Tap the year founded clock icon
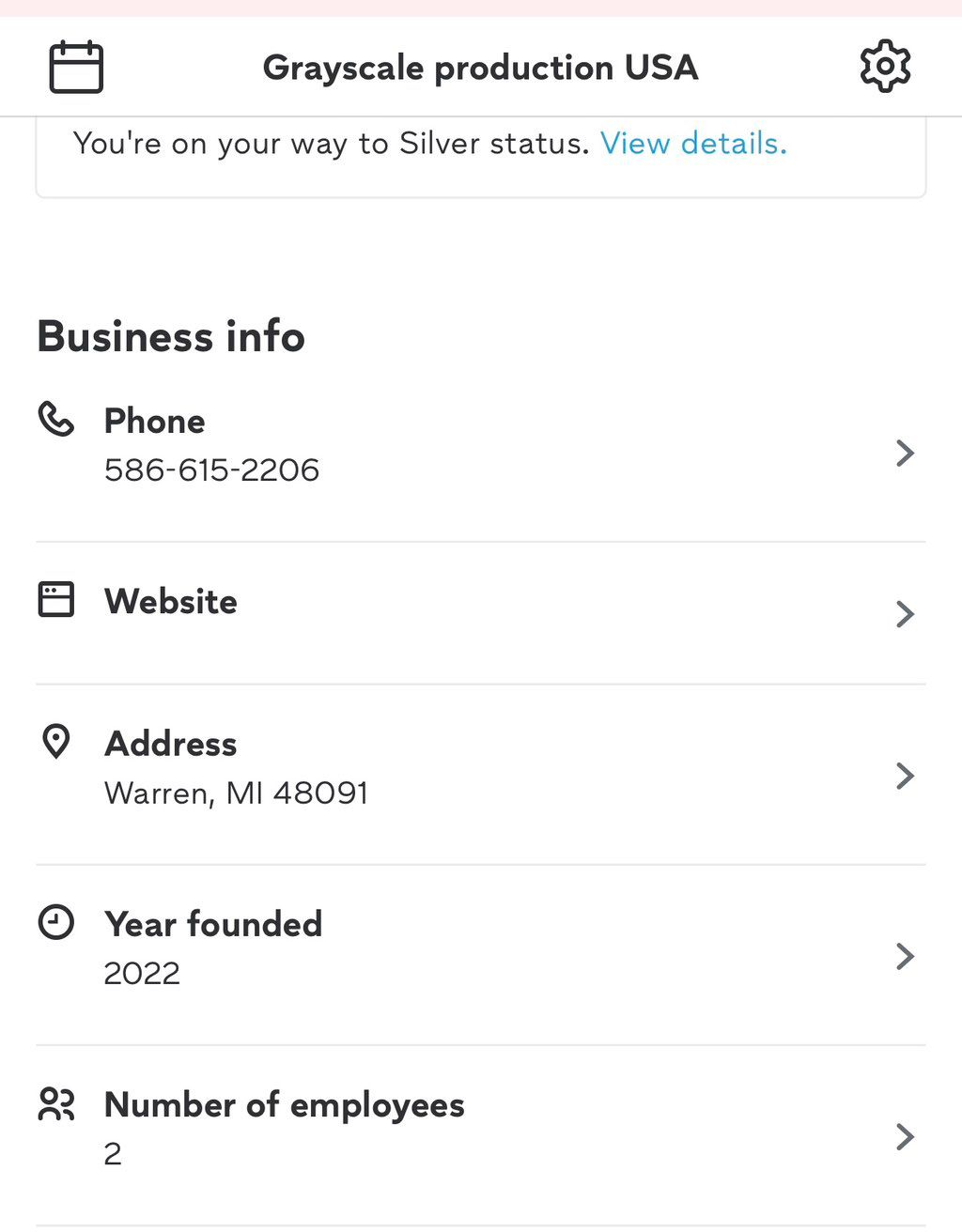 (55, 922)
